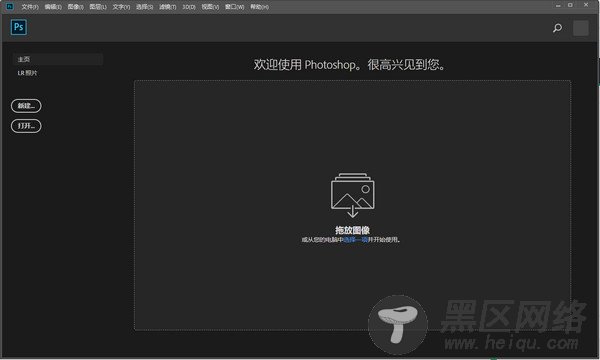Open the user account avatar square
This screenshot has height=360, width=600.
pyautogui.click(x=580, y=28)
